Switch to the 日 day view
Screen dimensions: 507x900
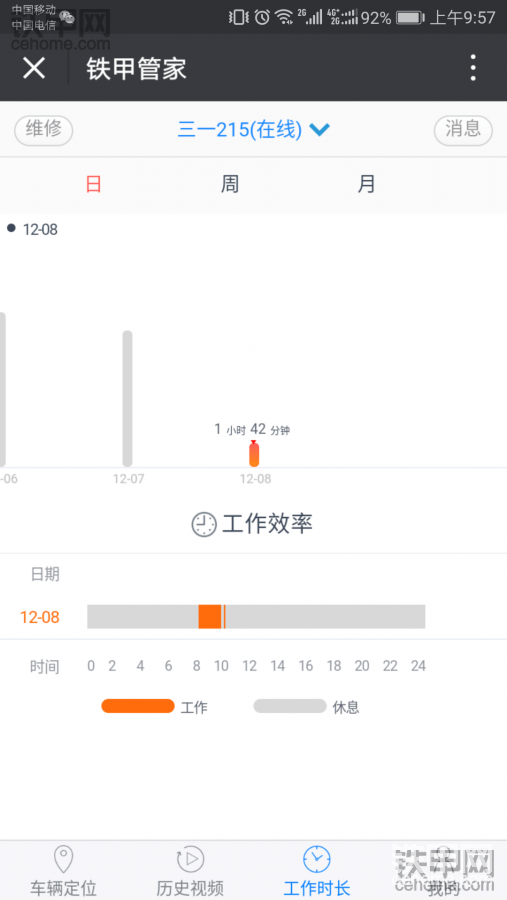94,184
